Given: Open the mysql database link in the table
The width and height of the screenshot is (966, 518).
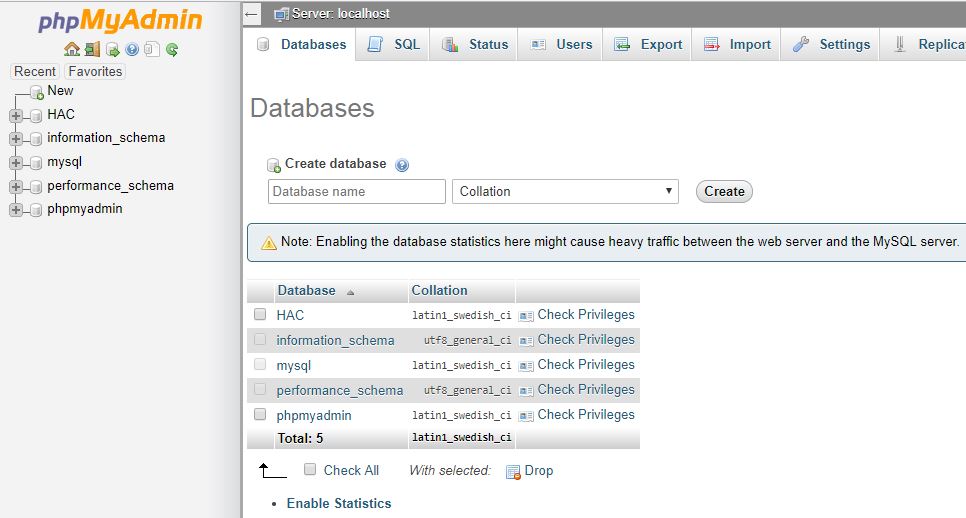Looking at the screenshot, I should pyautogui.click(x=294, y=366).
